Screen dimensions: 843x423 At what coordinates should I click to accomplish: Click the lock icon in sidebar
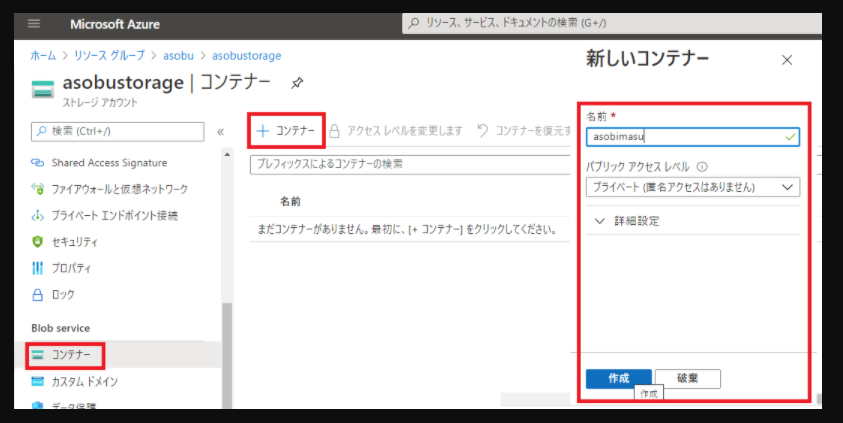(37, 295)
